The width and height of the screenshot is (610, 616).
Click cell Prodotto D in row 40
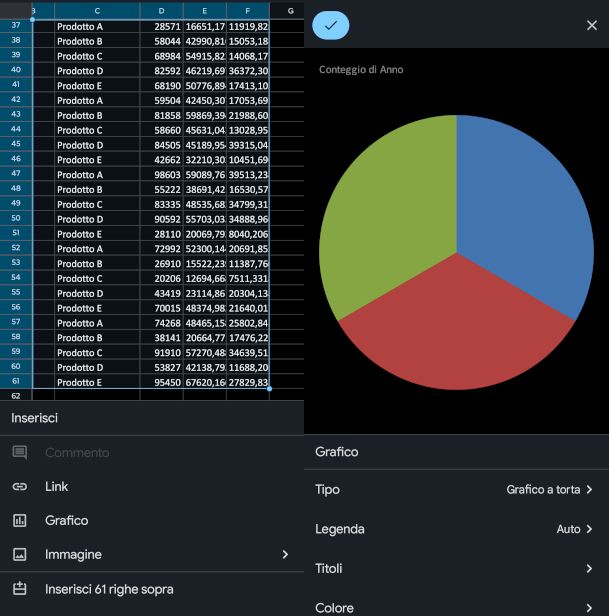97,71
